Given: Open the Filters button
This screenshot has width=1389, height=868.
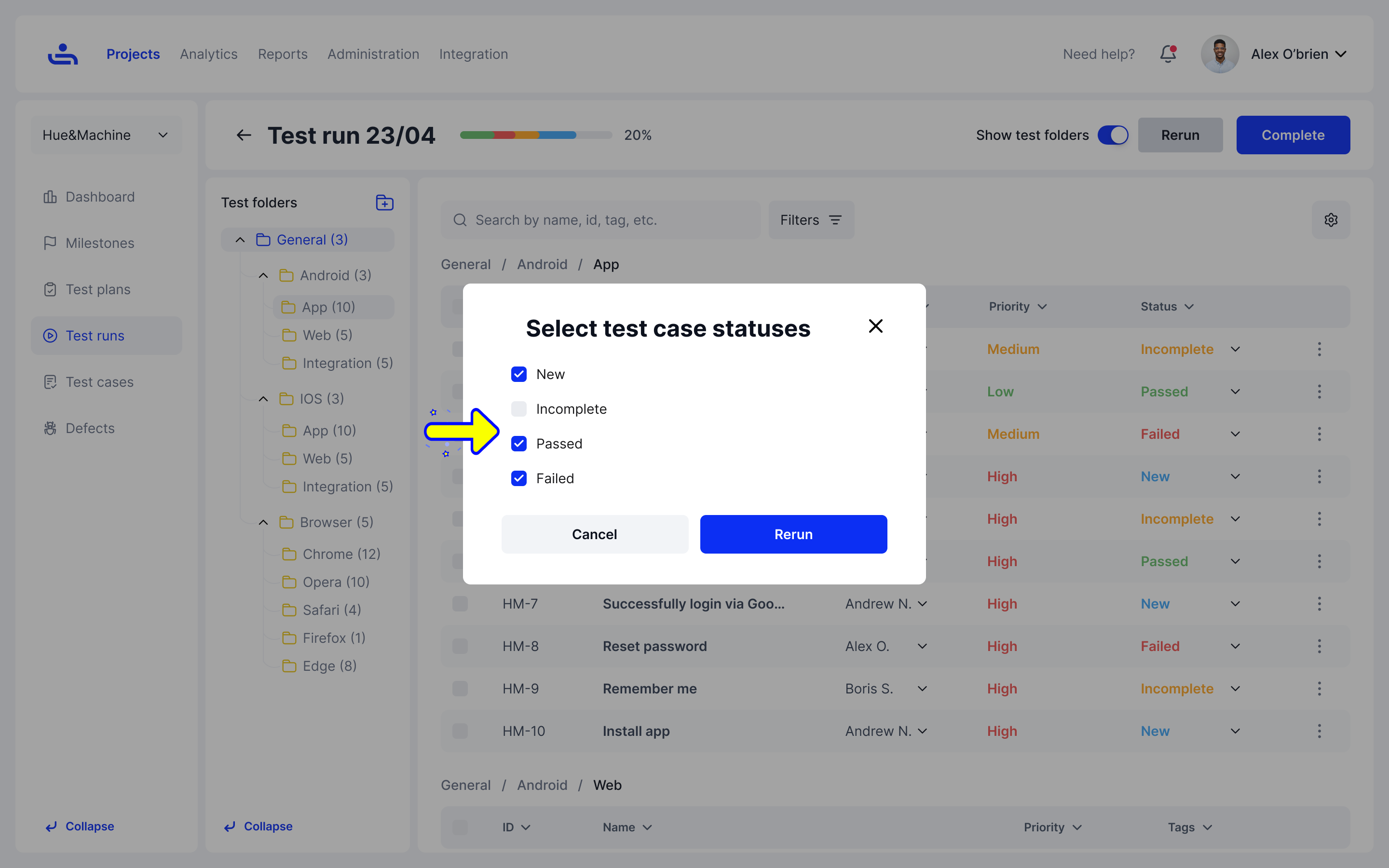Looking at the screenshot, I should point(811,220).
